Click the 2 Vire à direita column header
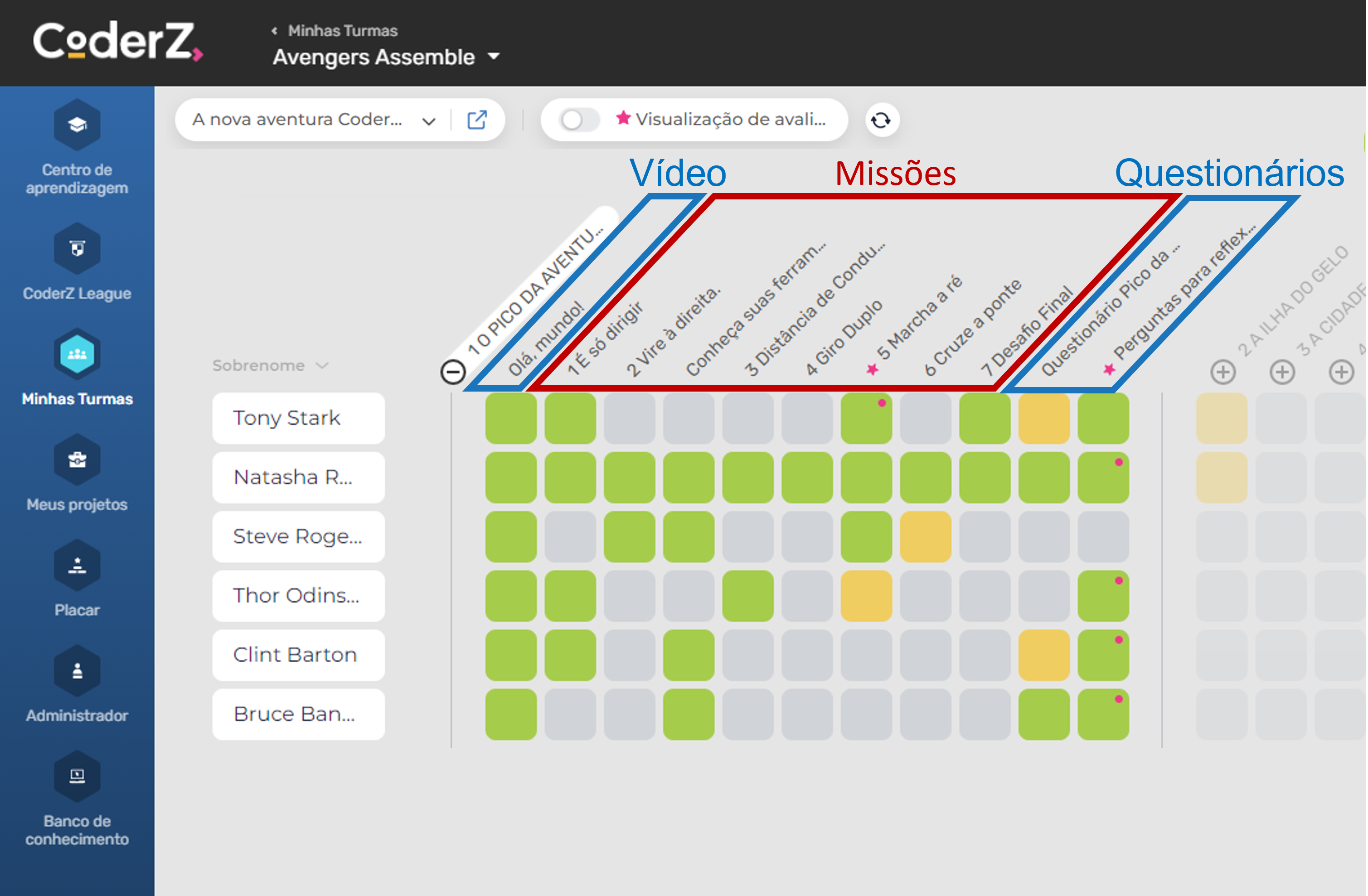This screenshot has width=1368, height=896. click(x=674, y=331)
